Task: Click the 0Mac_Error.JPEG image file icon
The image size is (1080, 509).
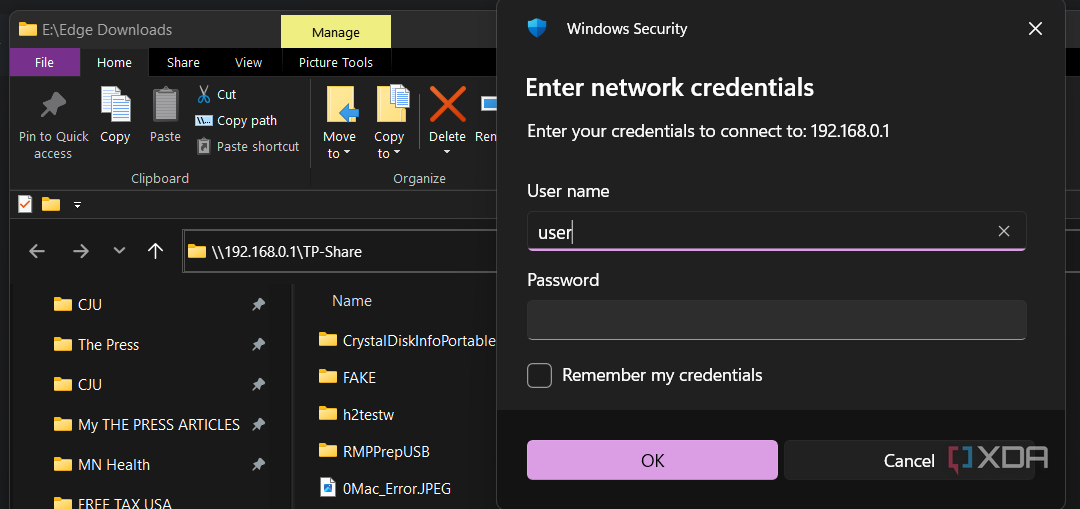Action: click(328, 488)
